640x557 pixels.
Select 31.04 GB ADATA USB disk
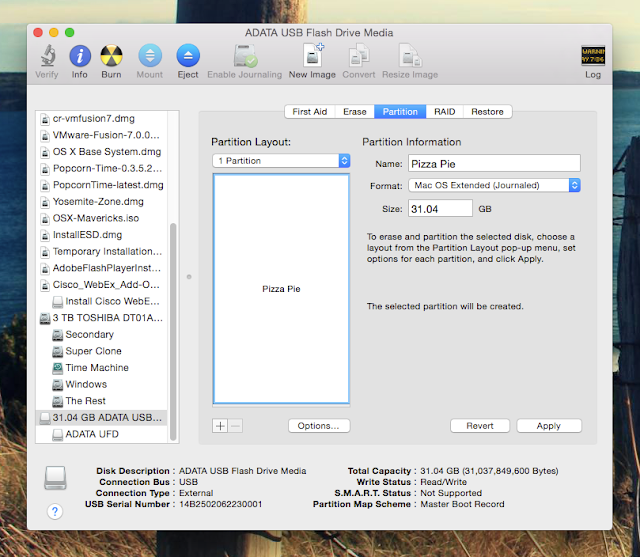(101, 418)
